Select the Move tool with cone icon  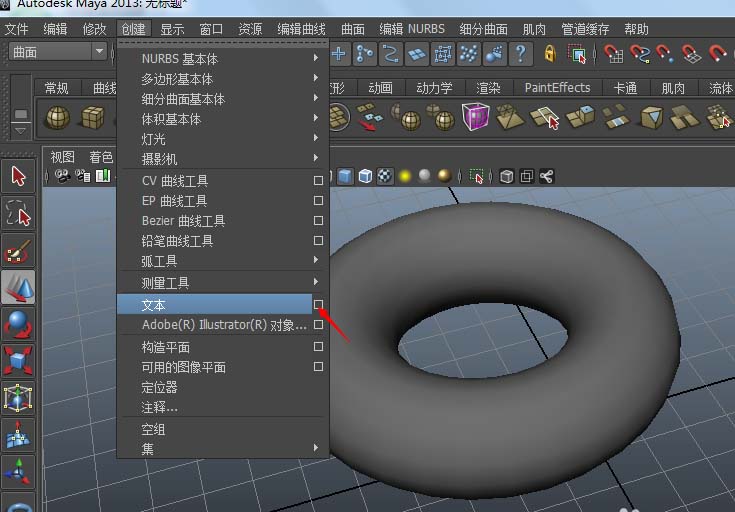coord(18,287)
